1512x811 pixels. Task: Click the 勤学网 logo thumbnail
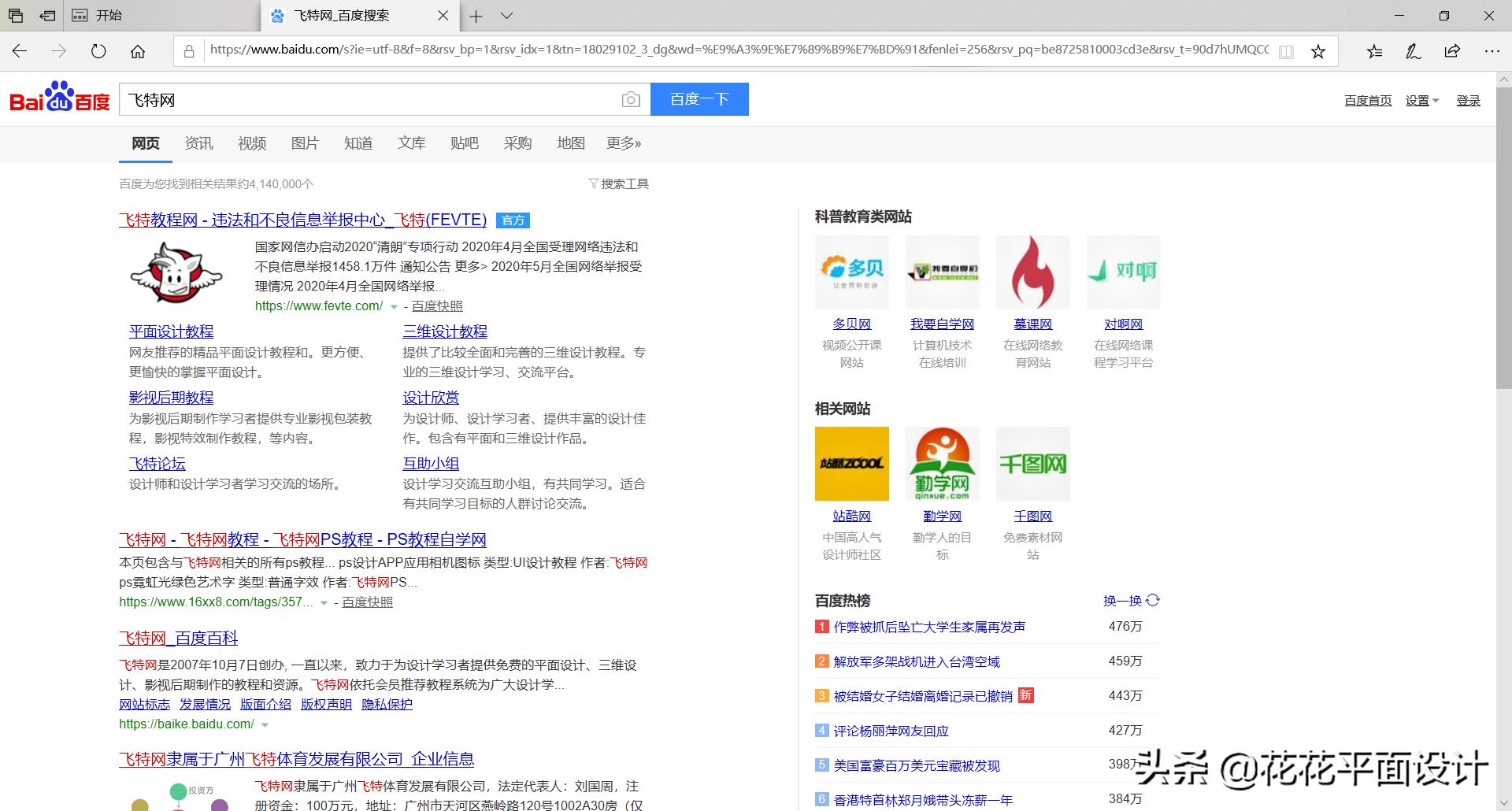pyautogui.click(x=943, y=464)
